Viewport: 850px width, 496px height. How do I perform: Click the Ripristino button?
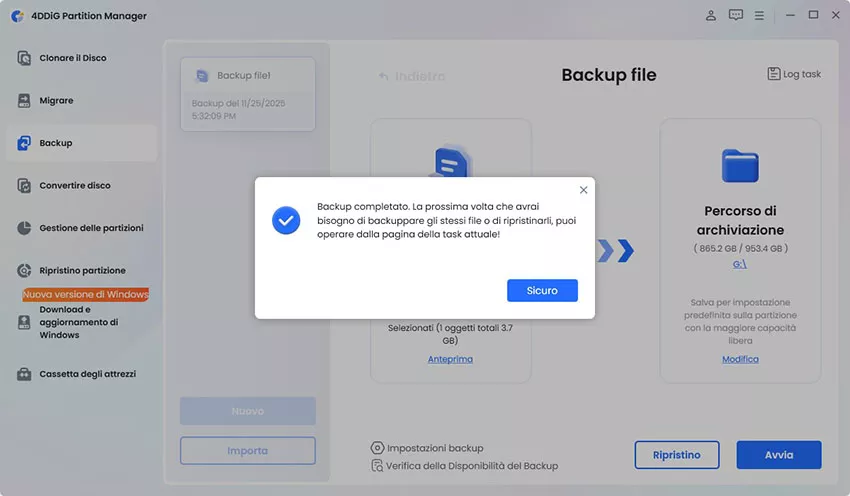click(x=677, y=455)
